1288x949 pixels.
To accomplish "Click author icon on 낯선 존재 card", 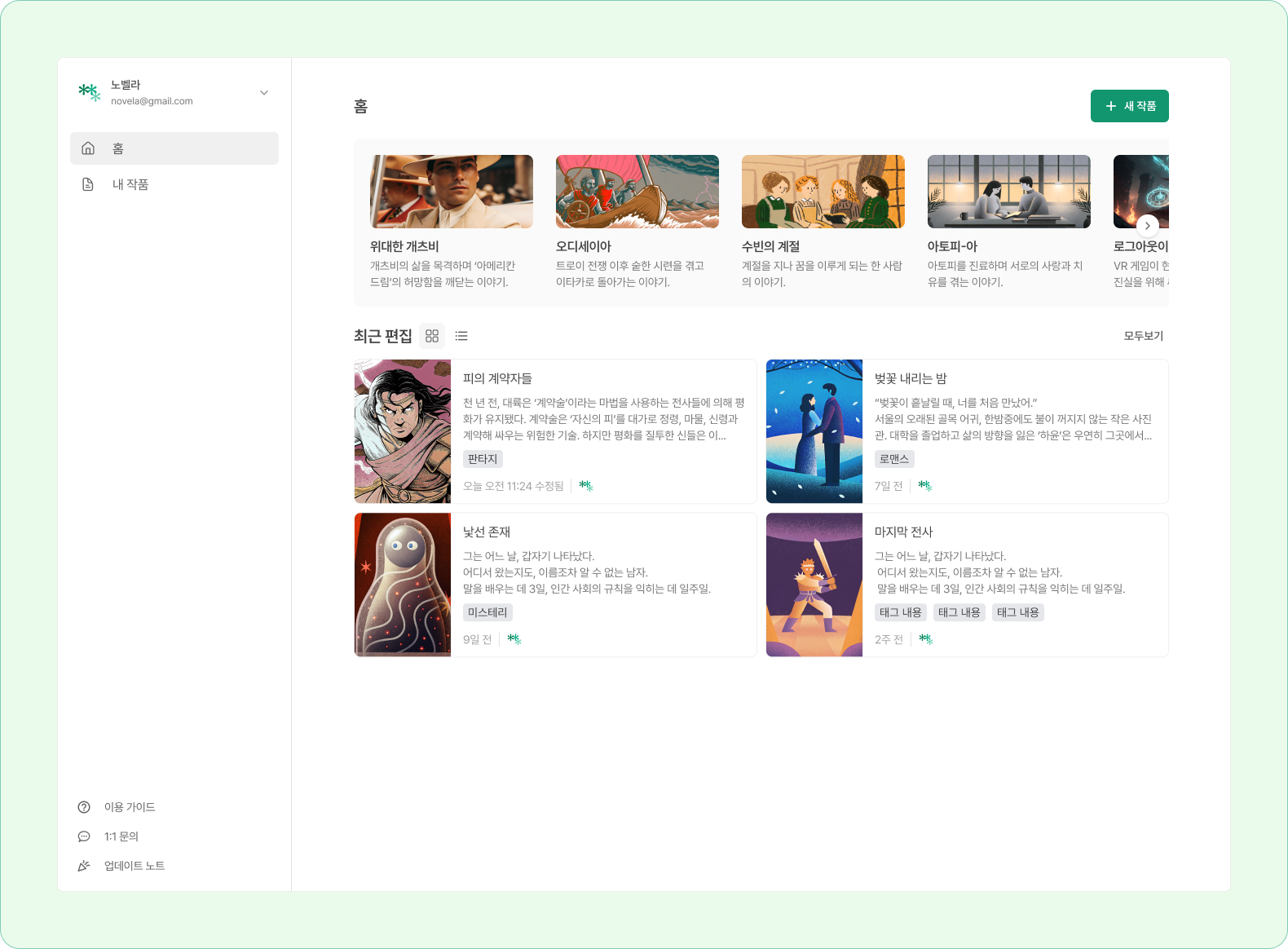I will coord(514,639).
